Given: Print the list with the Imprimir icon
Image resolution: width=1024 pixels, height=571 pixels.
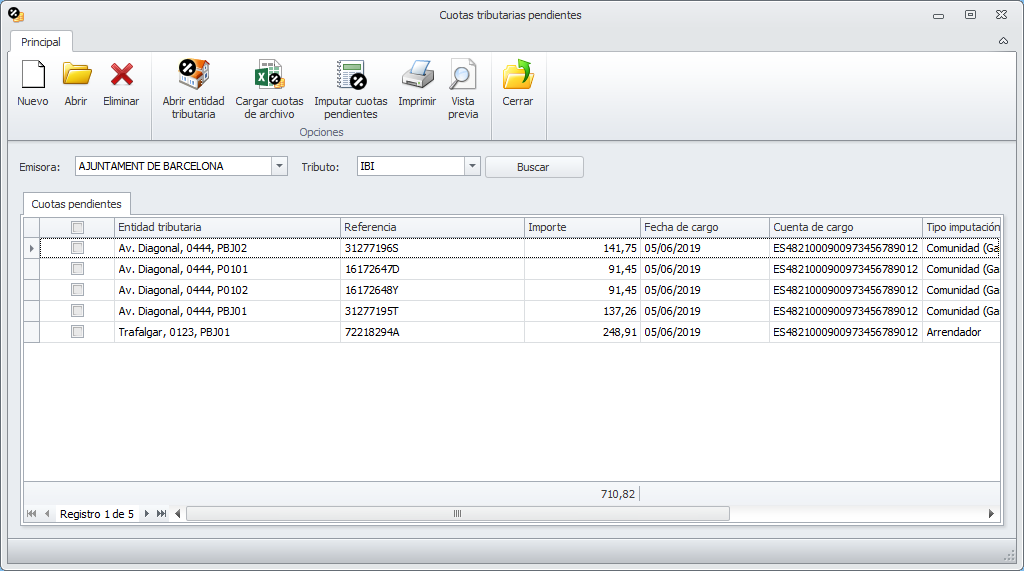Looking at the screenshot, I should click(417, 76).
